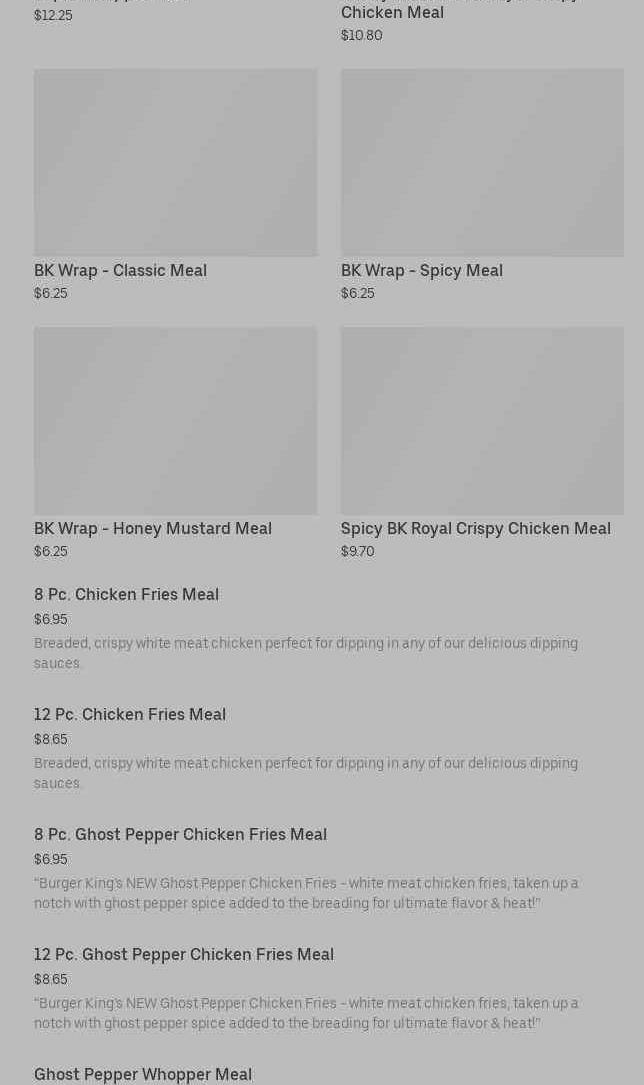The image size is (644, 1085).
Task: Click the BK Wrap - Spicy Meal title
Action: (421, 270)
